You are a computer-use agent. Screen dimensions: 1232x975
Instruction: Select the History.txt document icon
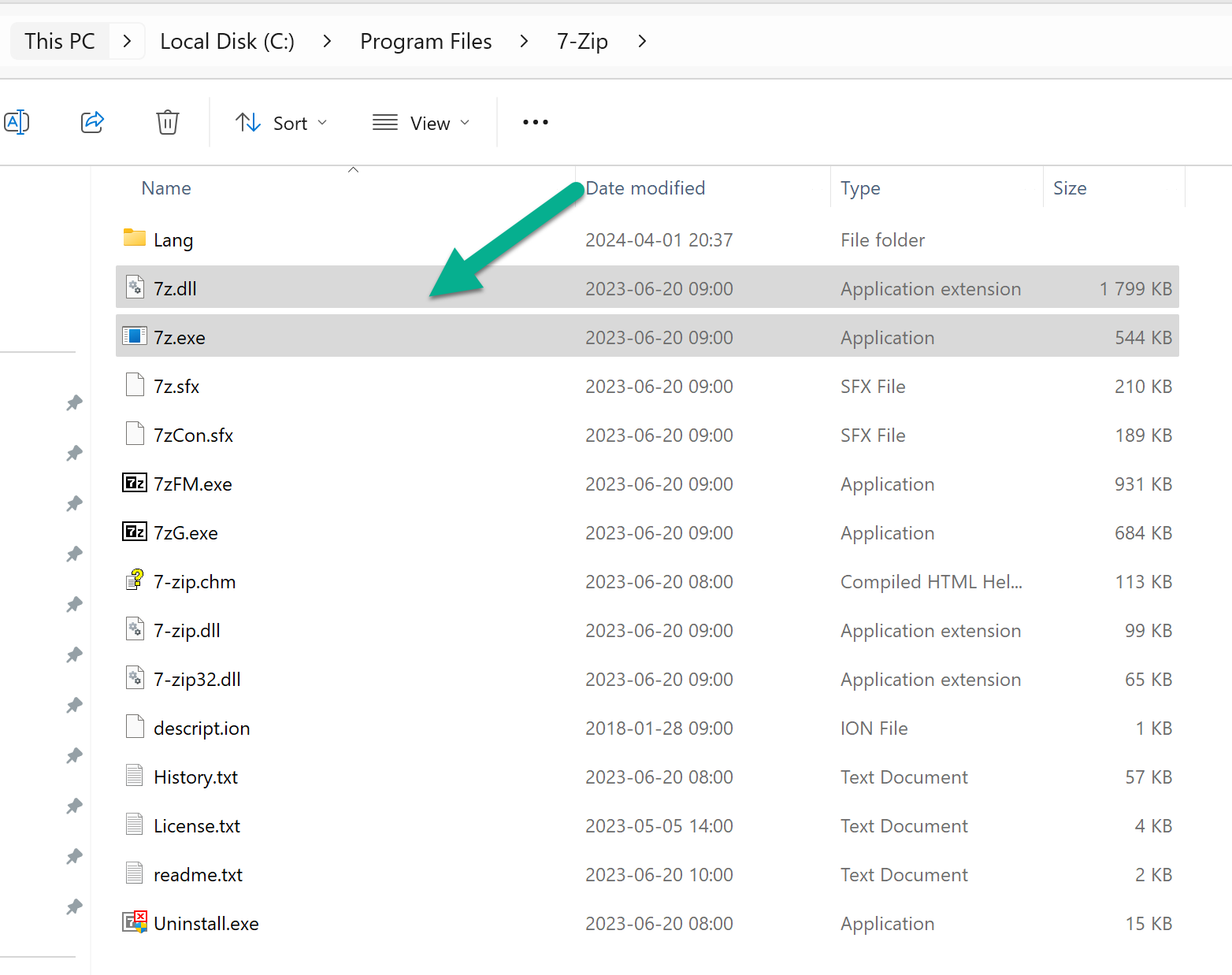[x=135, y=776]
